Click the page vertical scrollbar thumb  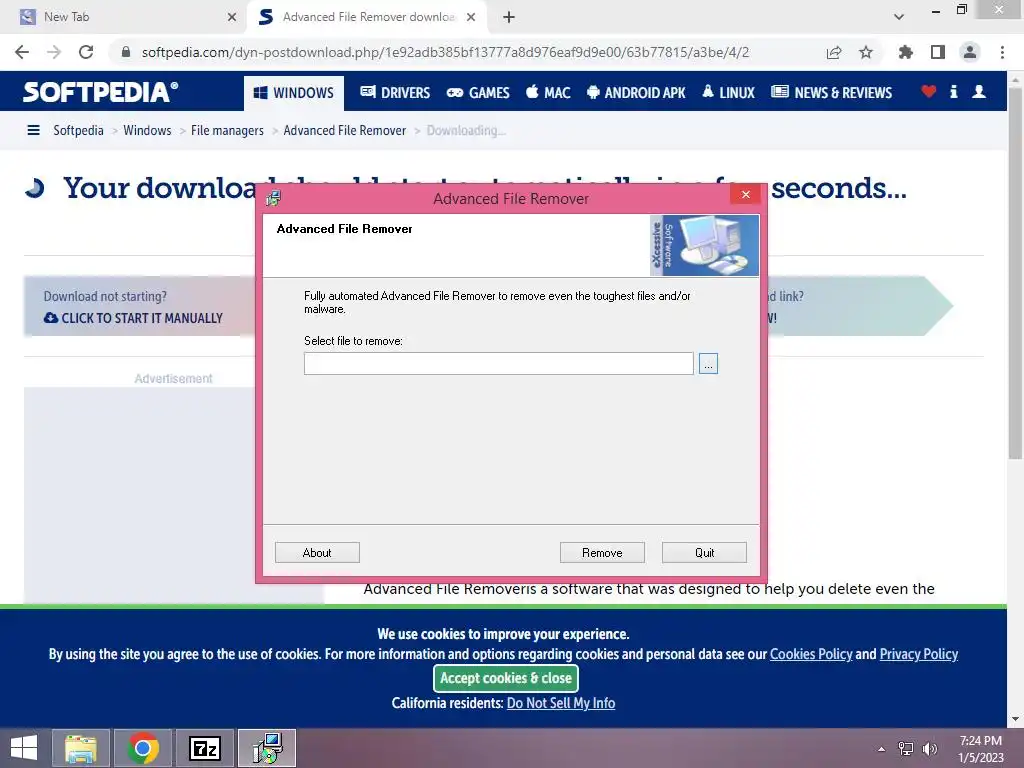tap(1015, 274)
